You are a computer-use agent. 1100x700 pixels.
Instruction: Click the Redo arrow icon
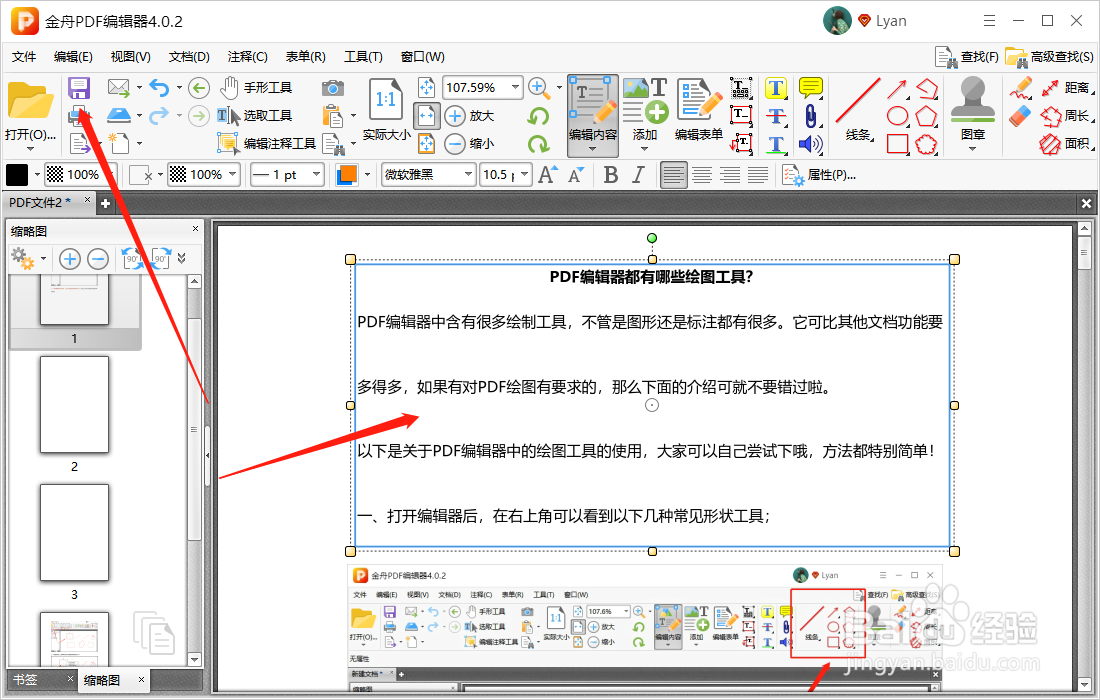[x=159, y=115]
